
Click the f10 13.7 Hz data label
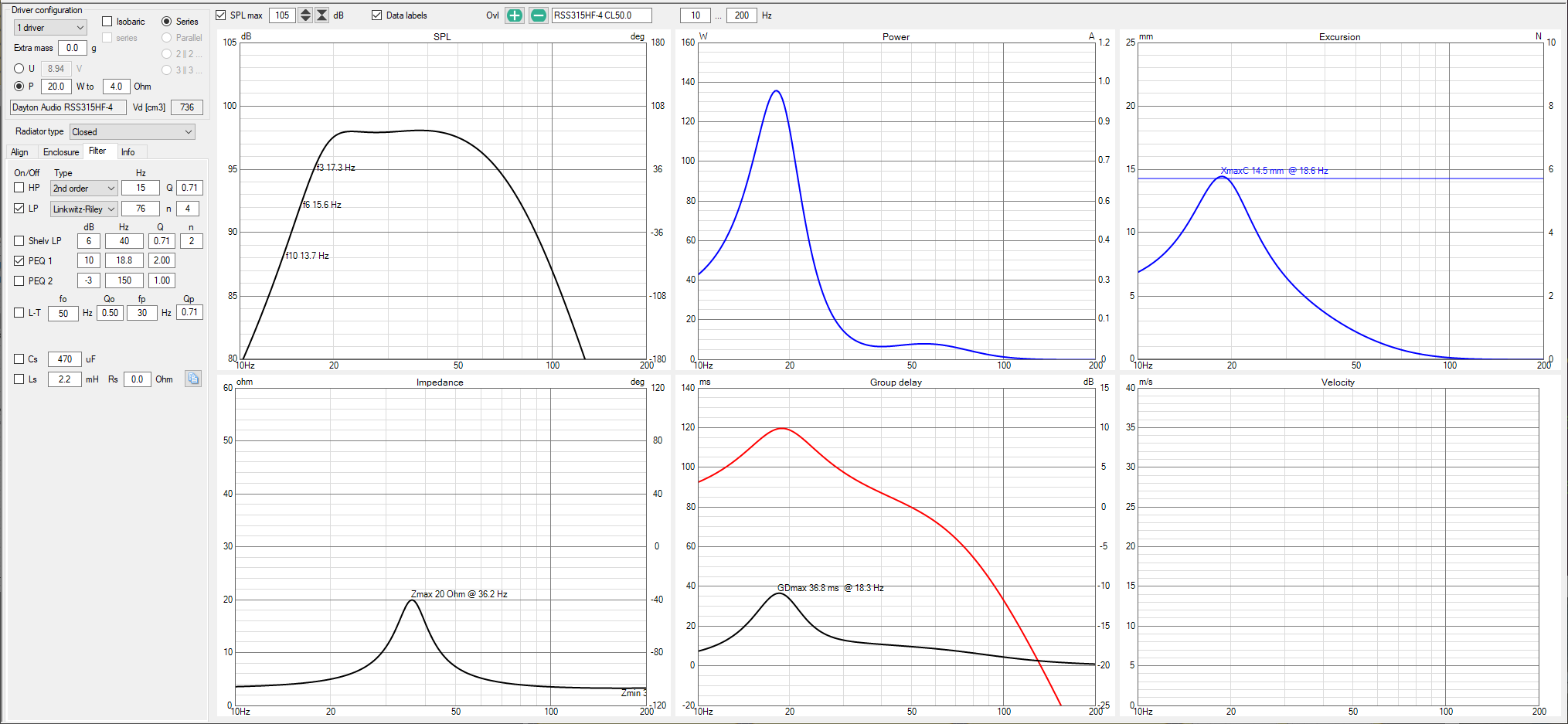pos(308,256)
